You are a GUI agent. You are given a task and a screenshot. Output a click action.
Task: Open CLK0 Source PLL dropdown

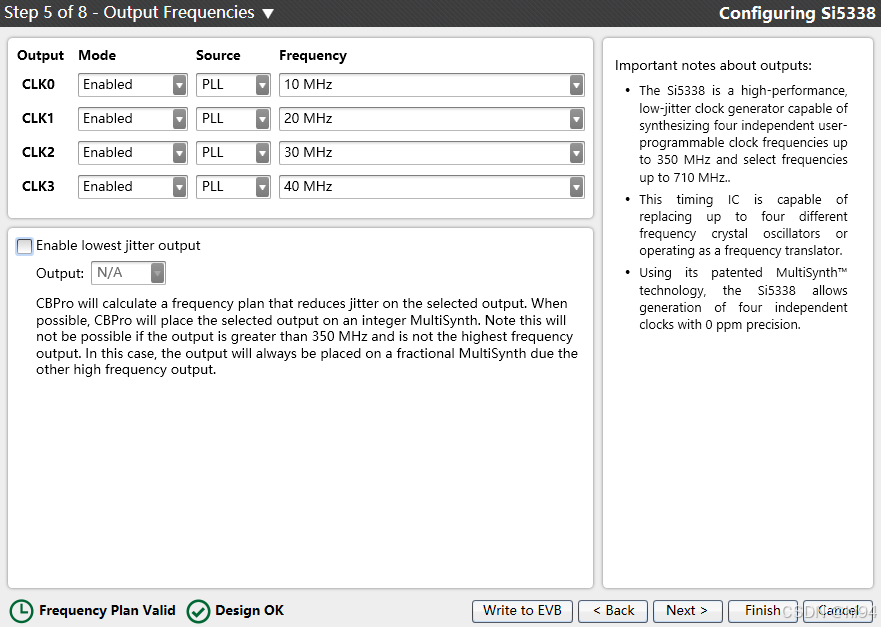[x=233, y=85]
